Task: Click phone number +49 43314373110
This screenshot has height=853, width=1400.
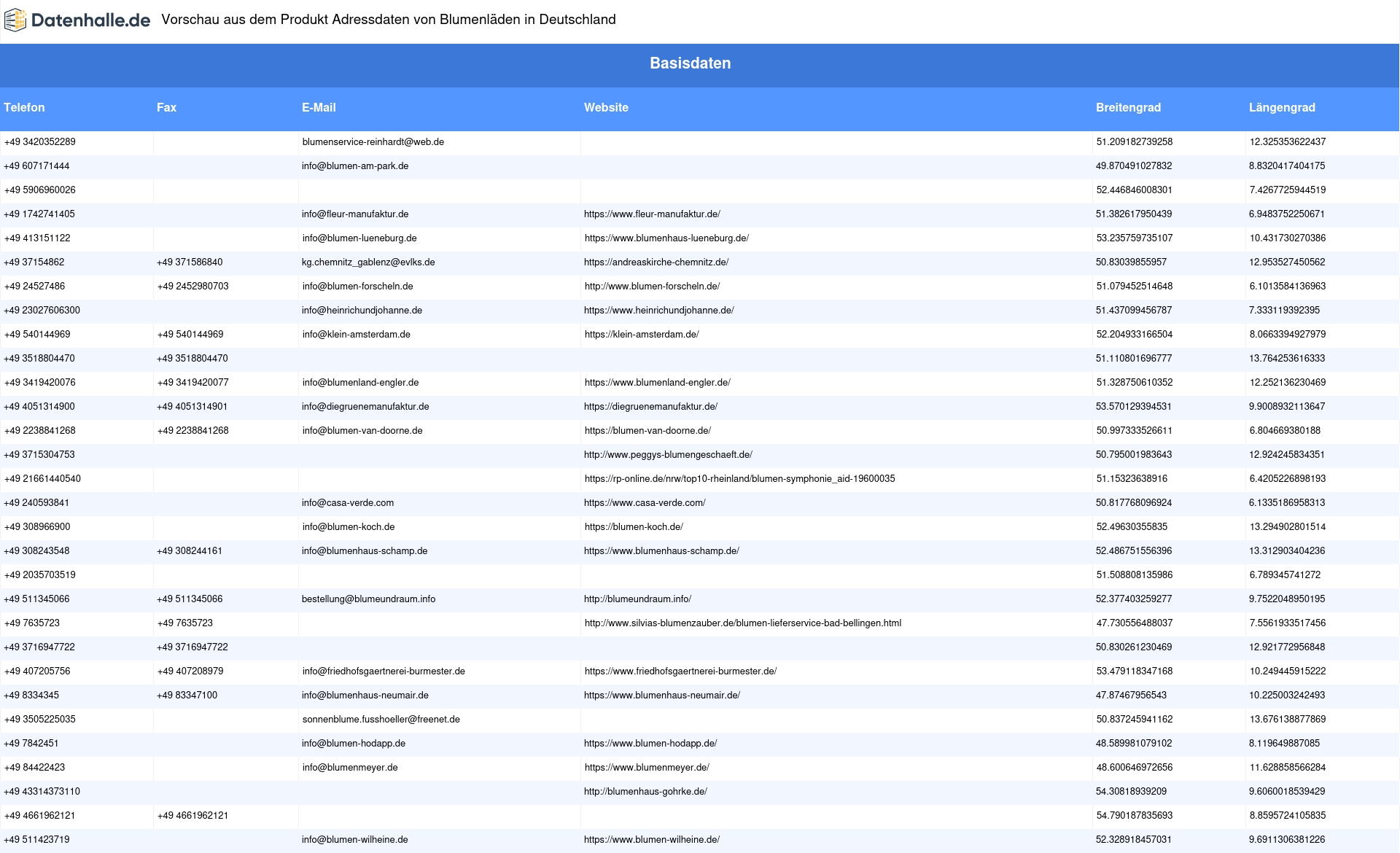Action: (x=42, y=792)
